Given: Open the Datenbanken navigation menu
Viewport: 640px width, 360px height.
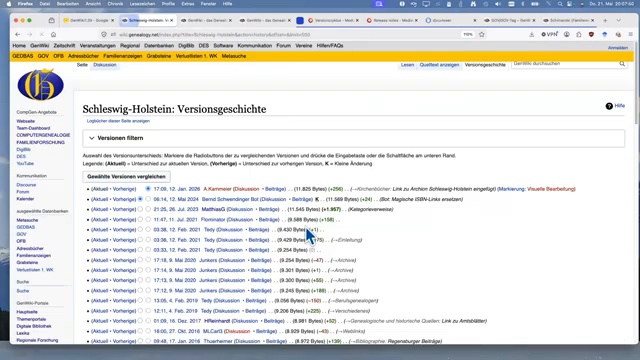Looking at the screenshot, I should [x=159, y=46].
